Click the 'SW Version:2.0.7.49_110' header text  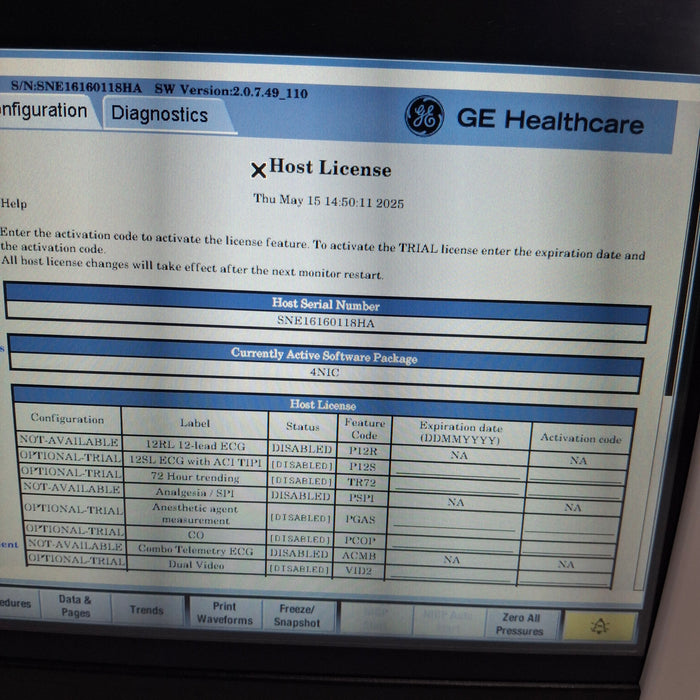[231, 91]
